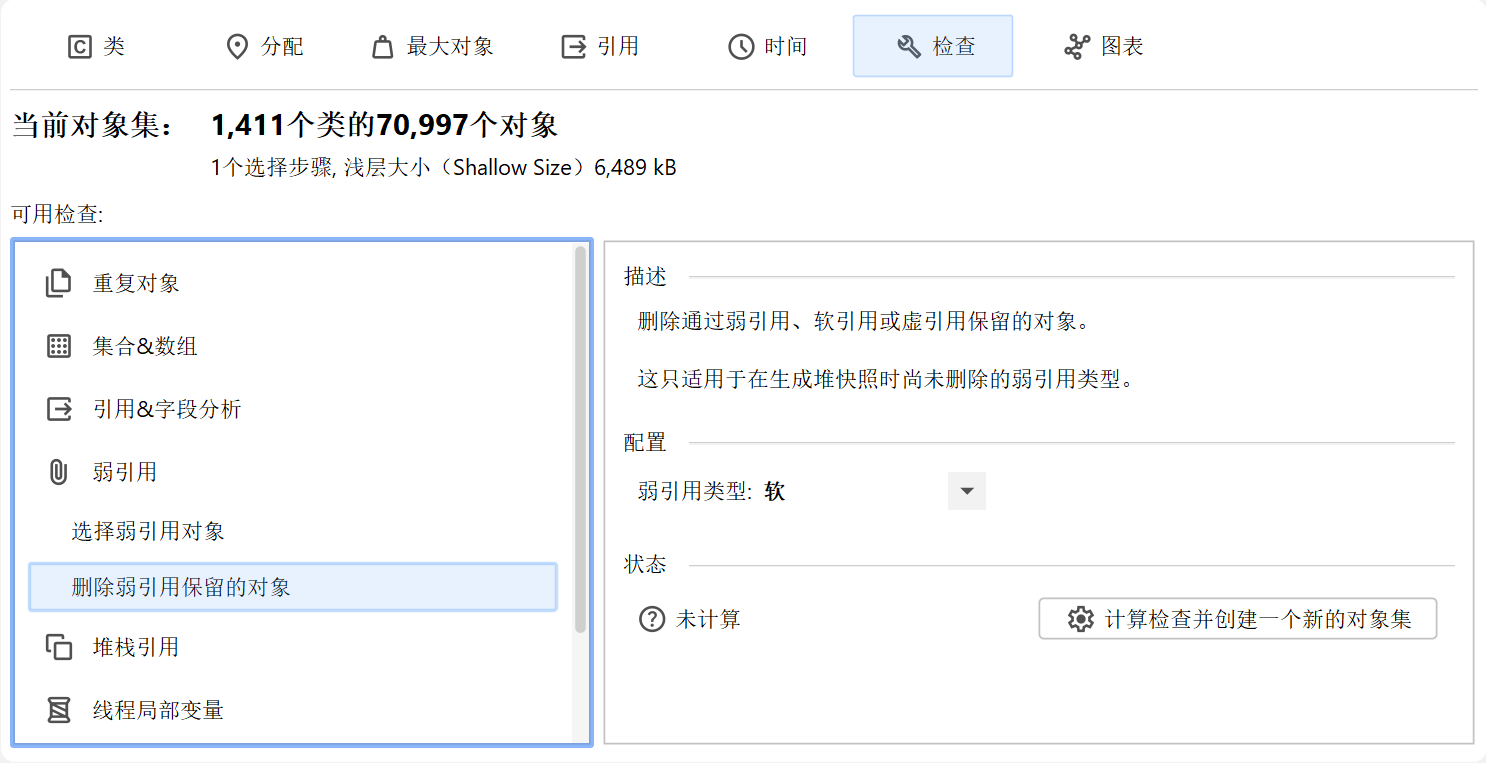Open the 分配 tab
1486x763 pixels.
[x=264, y=46]
